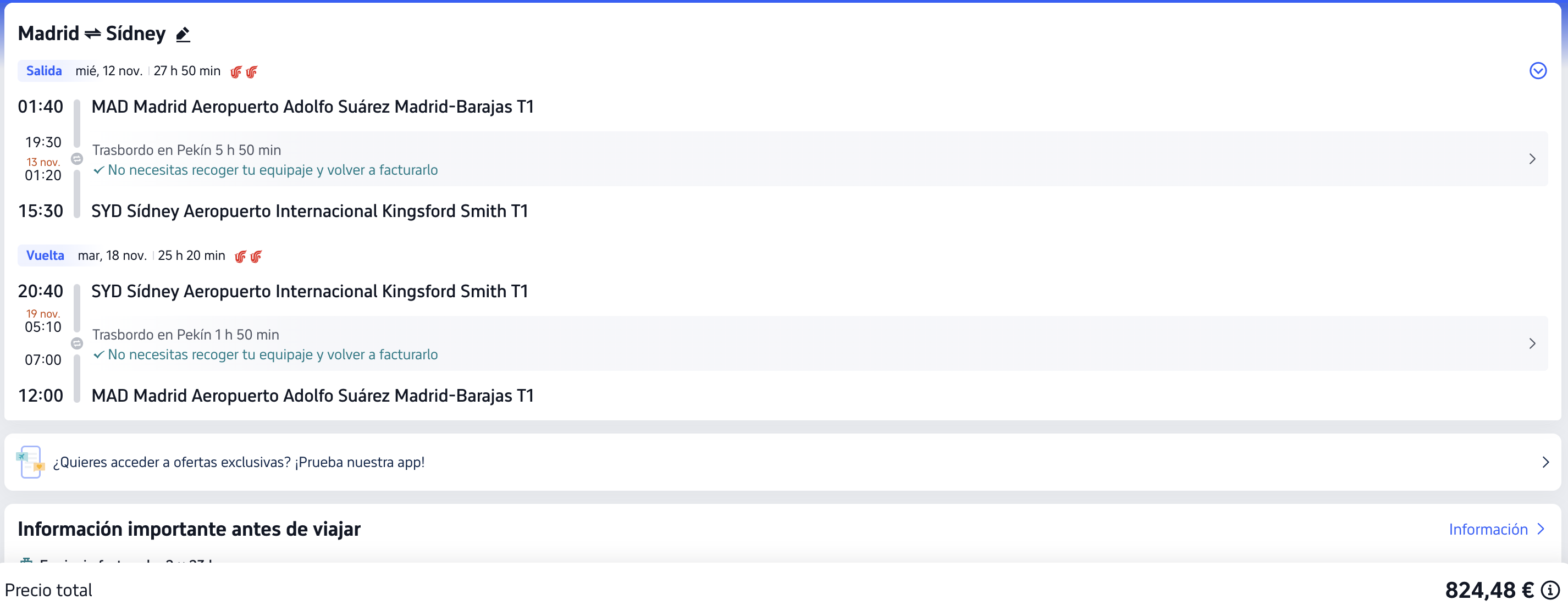1568x611 pixels.
Task: Collapse flight details with circled chevron icon
Action: click(x=1538, y=71)
